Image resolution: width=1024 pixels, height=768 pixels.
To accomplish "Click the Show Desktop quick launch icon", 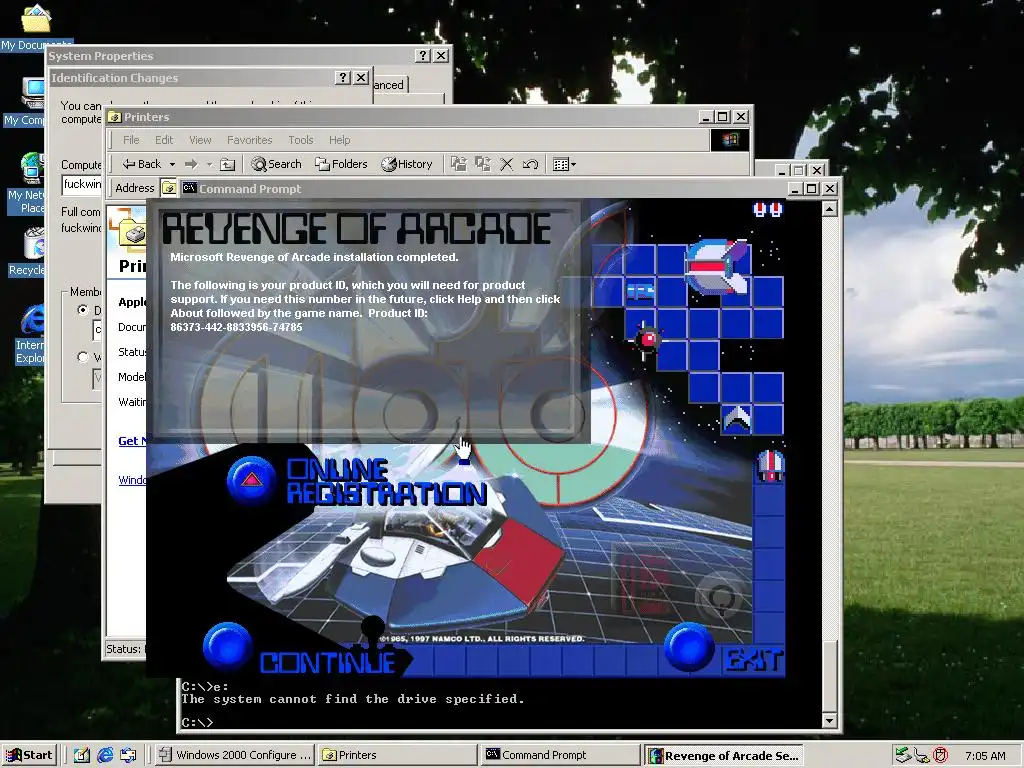I will pos(82,755).
